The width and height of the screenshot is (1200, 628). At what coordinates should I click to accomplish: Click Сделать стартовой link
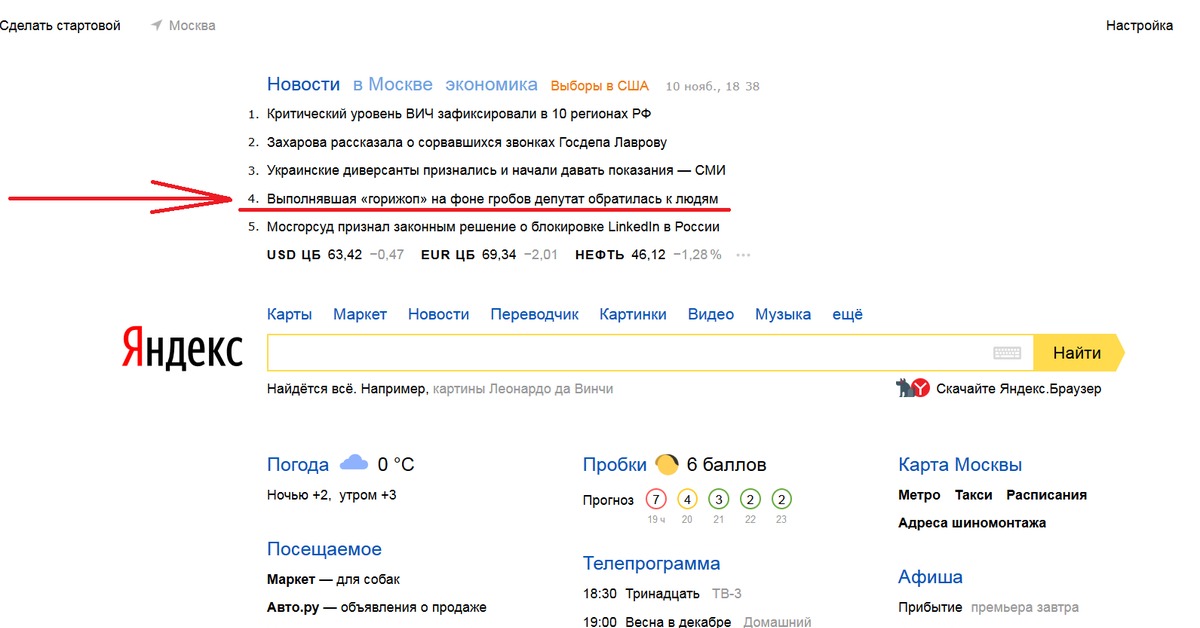(x=62, y=26)
